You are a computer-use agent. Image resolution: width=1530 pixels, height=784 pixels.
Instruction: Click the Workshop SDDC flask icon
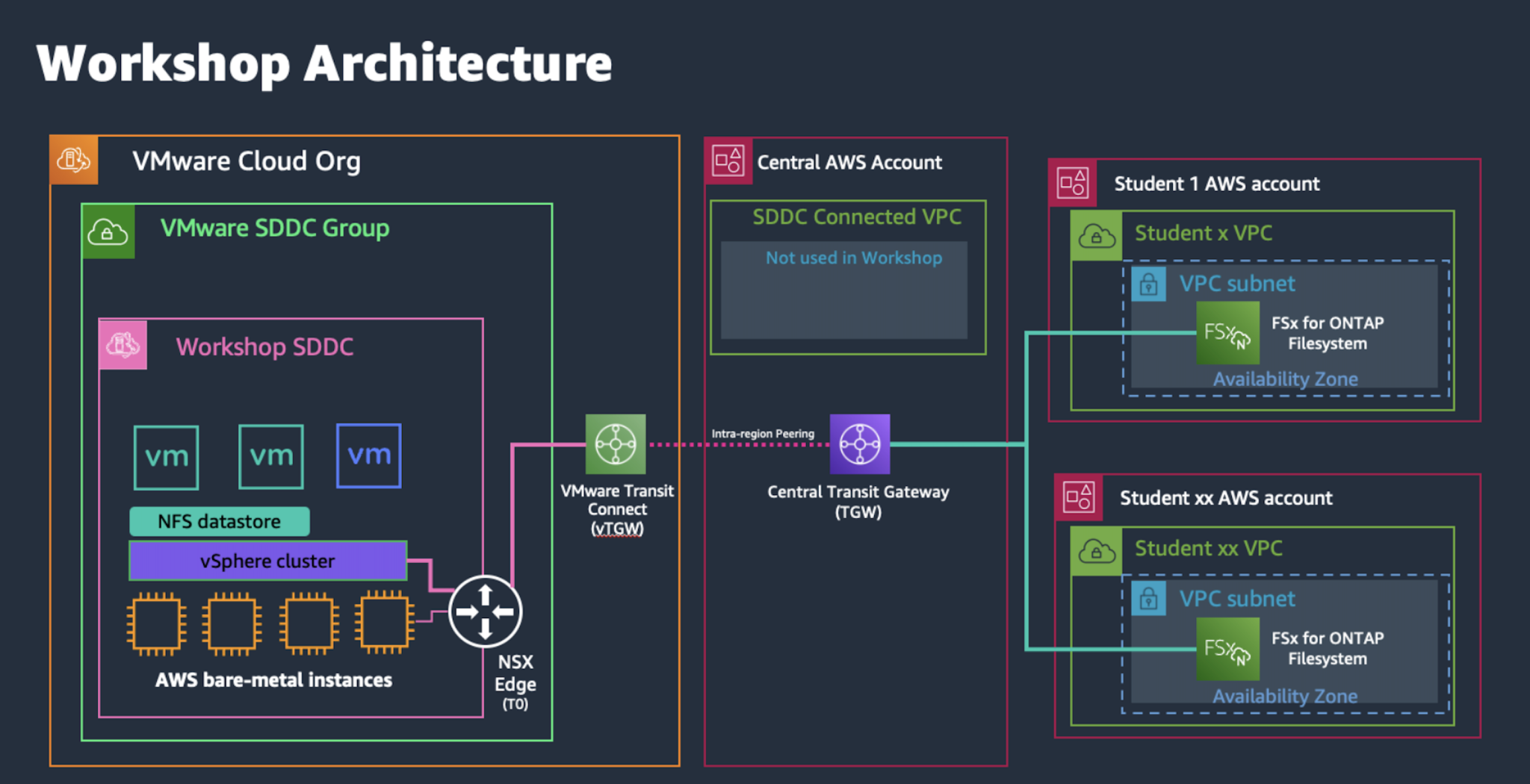coord(124,345)
